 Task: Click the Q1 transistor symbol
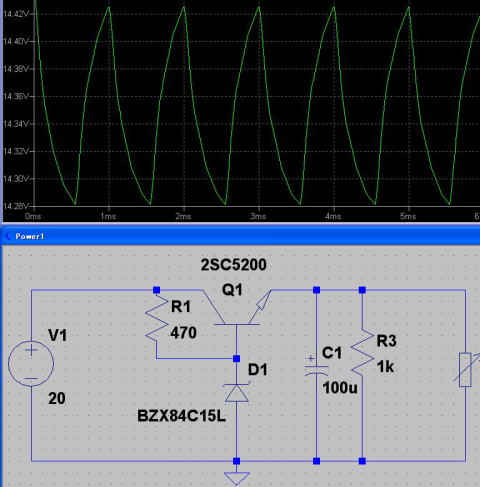[236, 308]
